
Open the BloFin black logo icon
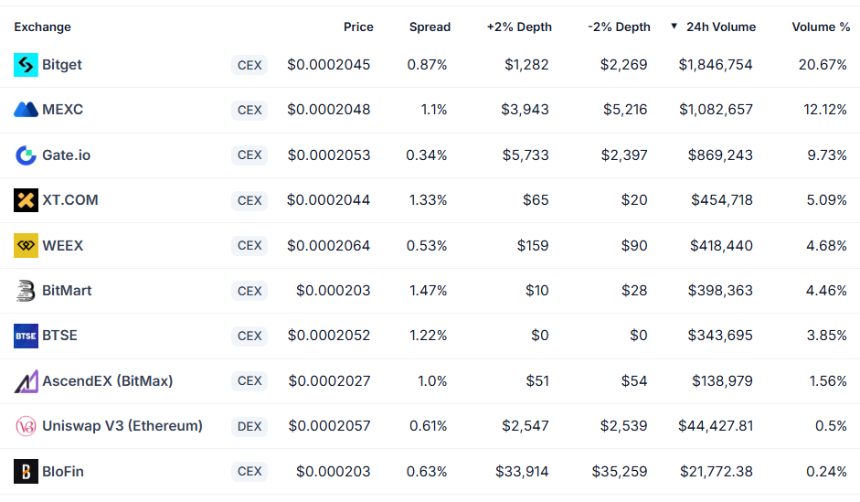(x=26, y=471)
